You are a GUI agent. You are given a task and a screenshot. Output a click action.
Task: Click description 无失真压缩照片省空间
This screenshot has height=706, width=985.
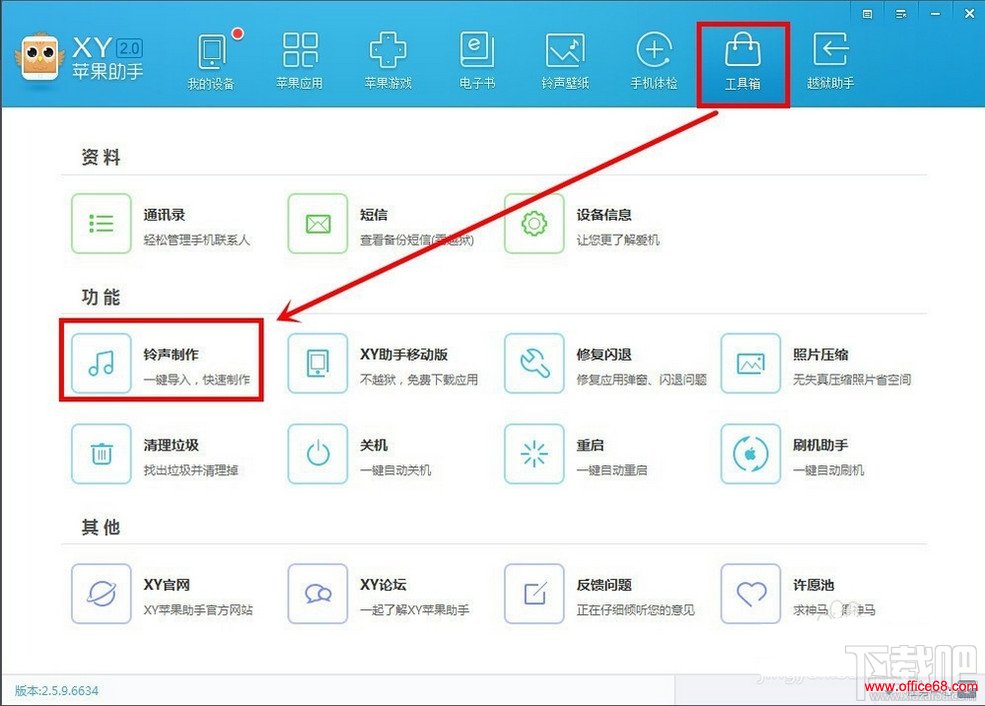tap(852, 379)
